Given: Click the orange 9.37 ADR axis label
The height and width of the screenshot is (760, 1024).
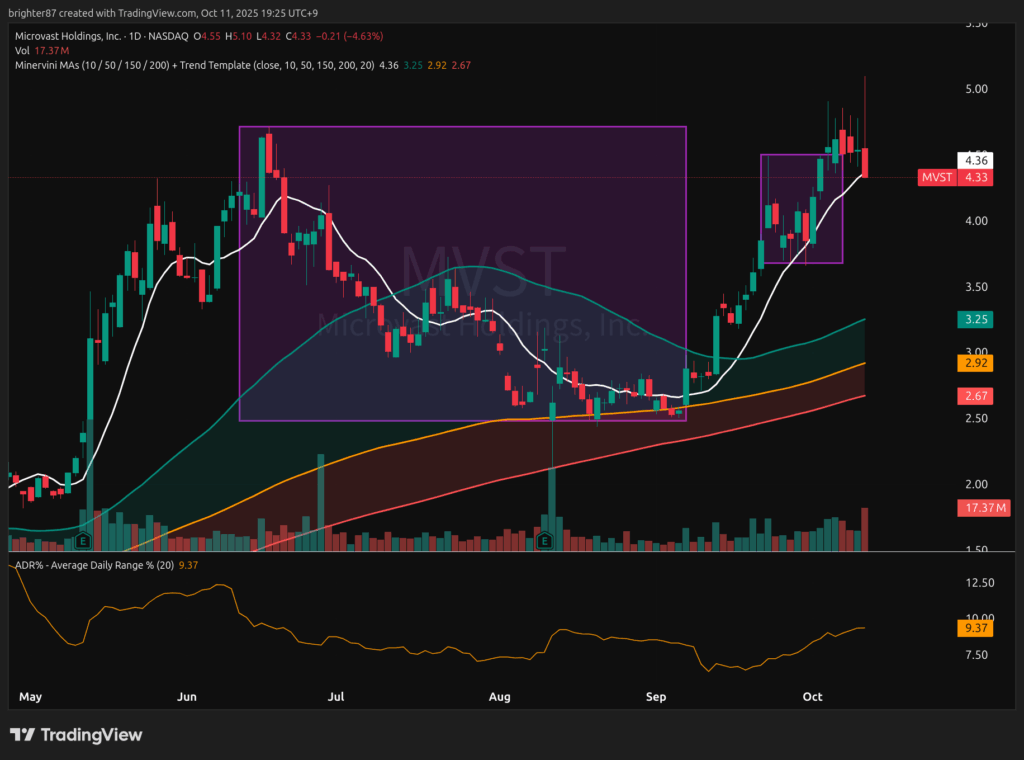Looking at the screenshot, I should point(974,629).
